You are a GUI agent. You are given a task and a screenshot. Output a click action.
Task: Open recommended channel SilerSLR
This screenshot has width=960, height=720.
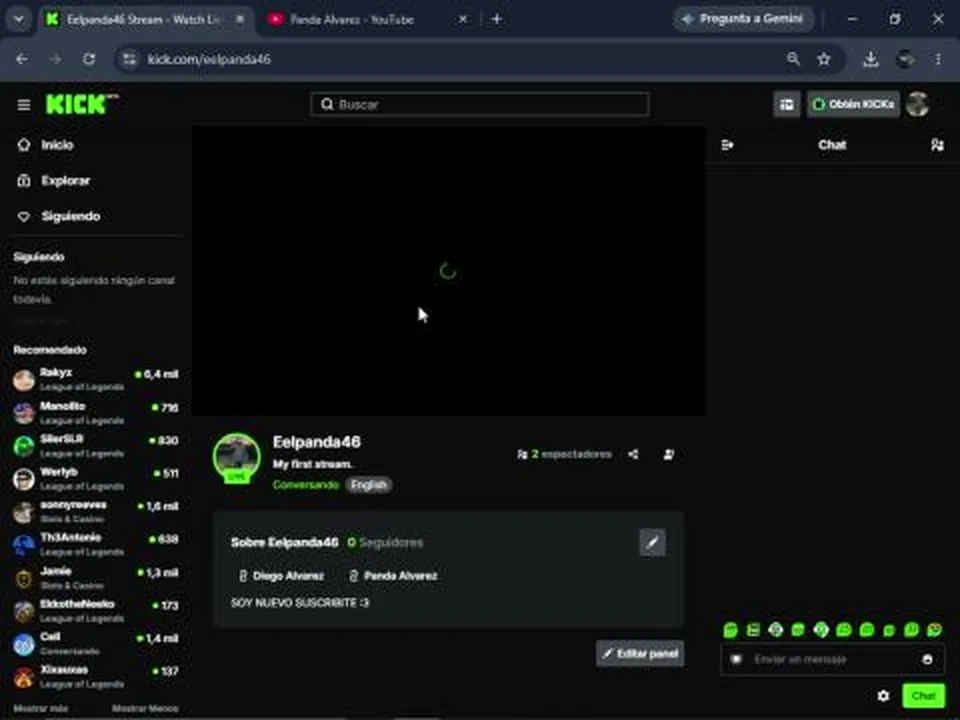(96, 446)
